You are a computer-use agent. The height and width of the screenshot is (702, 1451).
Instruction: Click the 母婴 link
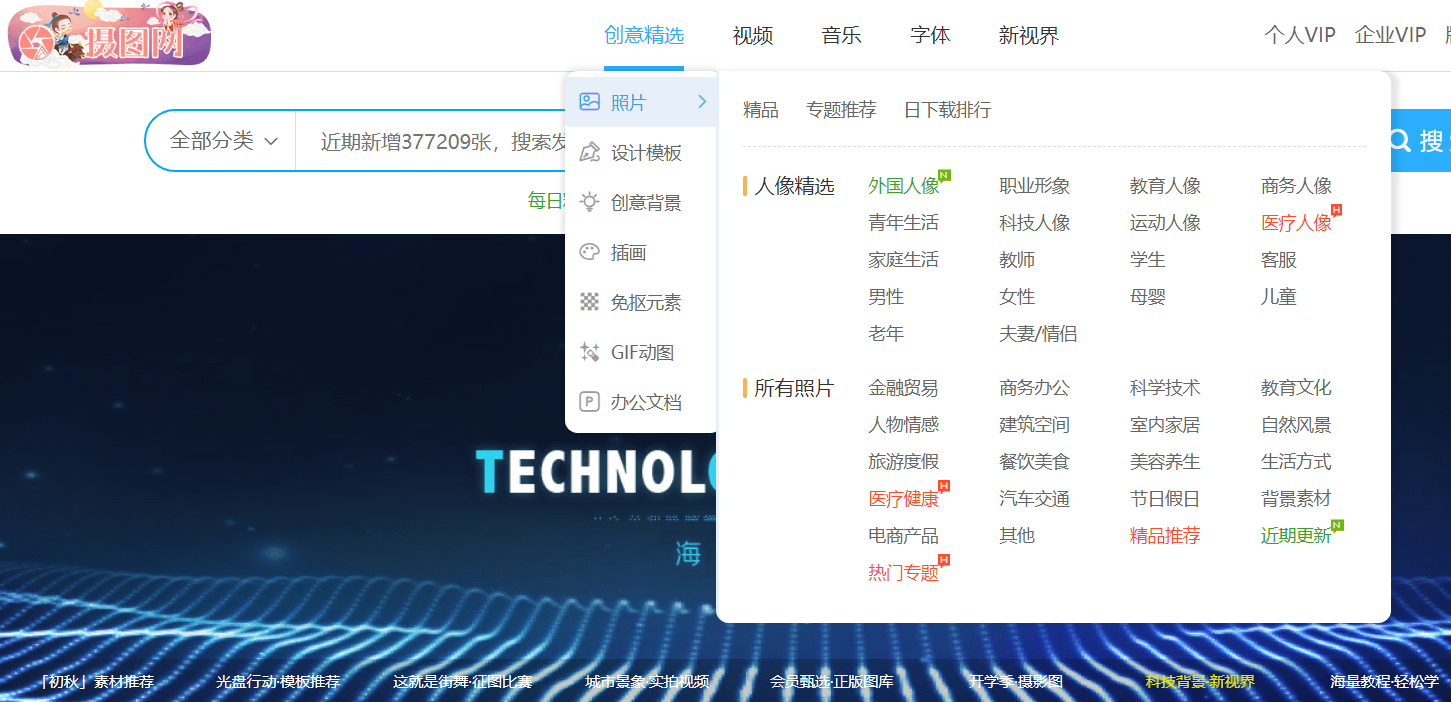[x=1148, y=297]
